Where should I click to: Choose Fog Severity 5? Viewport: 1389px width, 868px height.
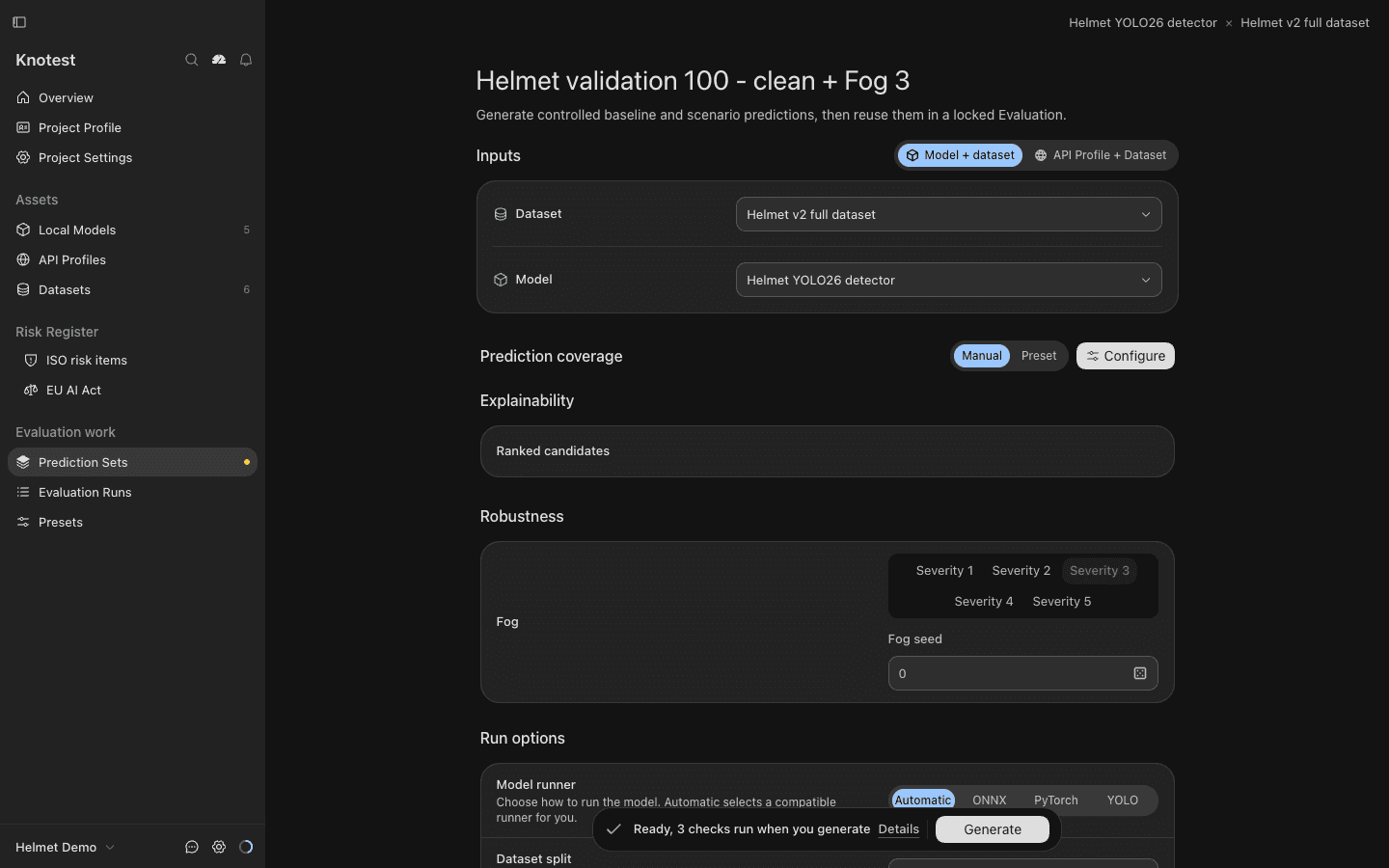1062,602
